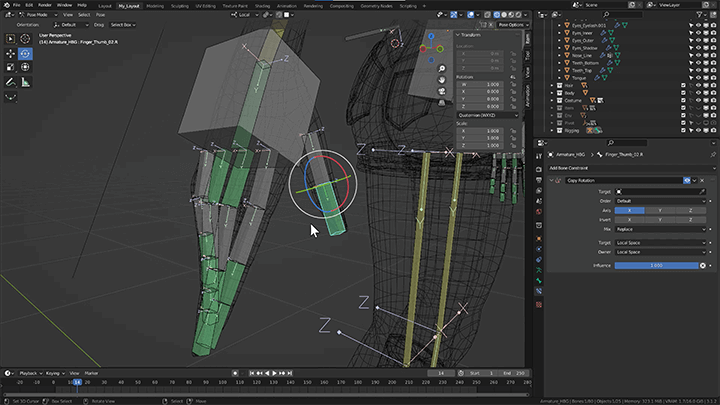
Task: Open the File menu
Action: point(17,5)
